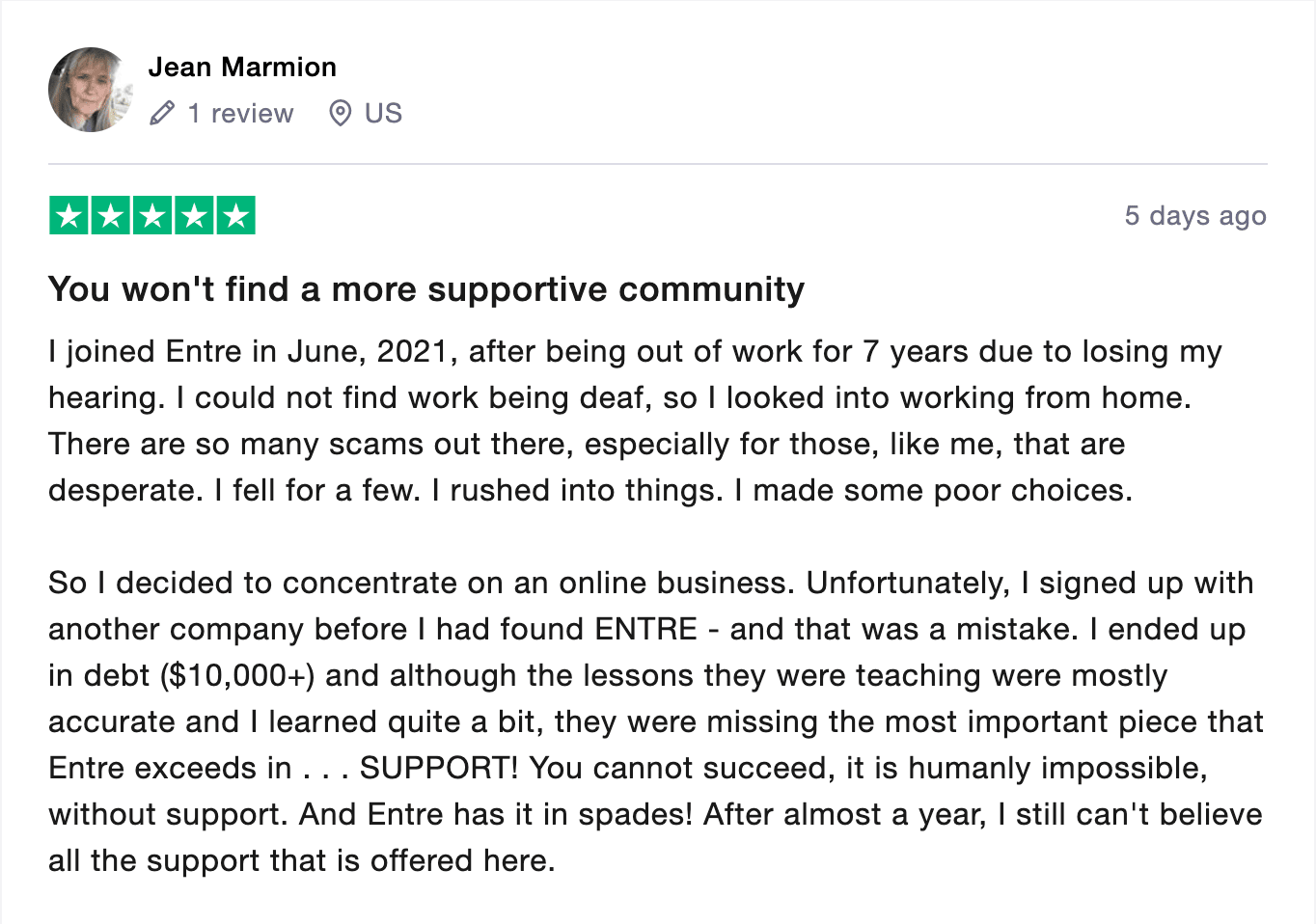Click the US country label
Screen dimensions: 1316x924
(383, 113)
